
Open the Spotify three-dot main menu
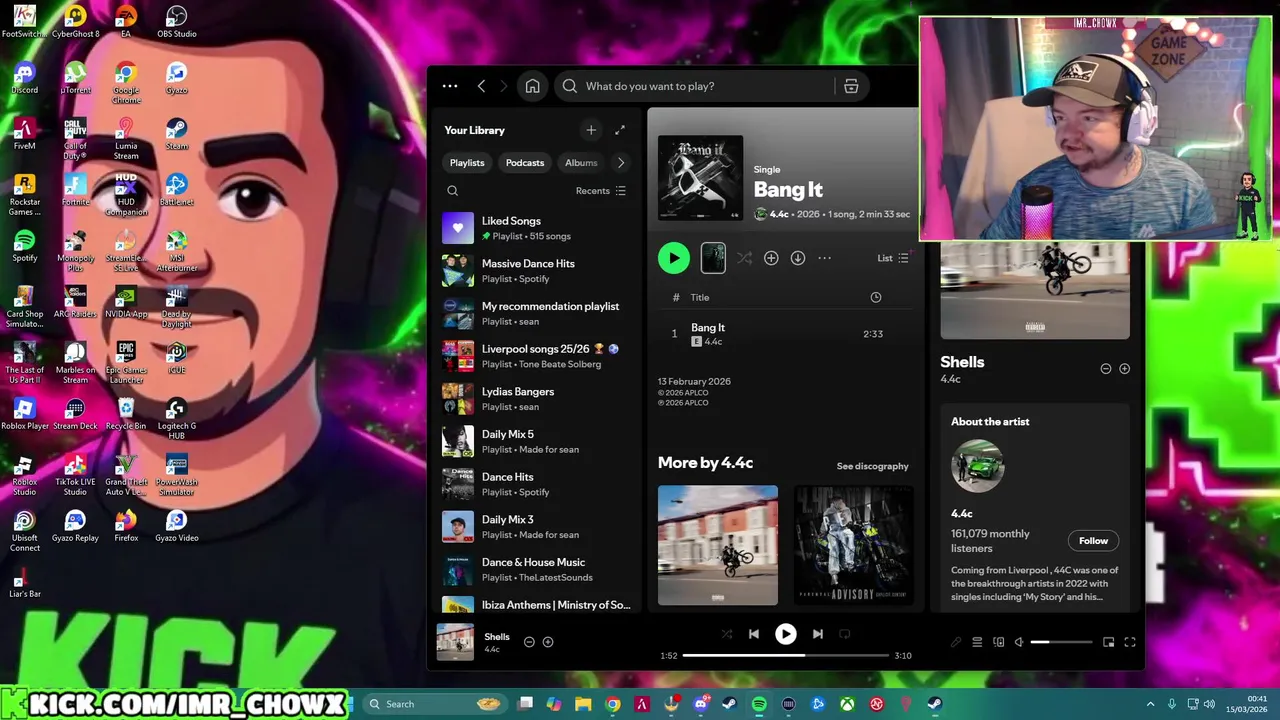450,86
